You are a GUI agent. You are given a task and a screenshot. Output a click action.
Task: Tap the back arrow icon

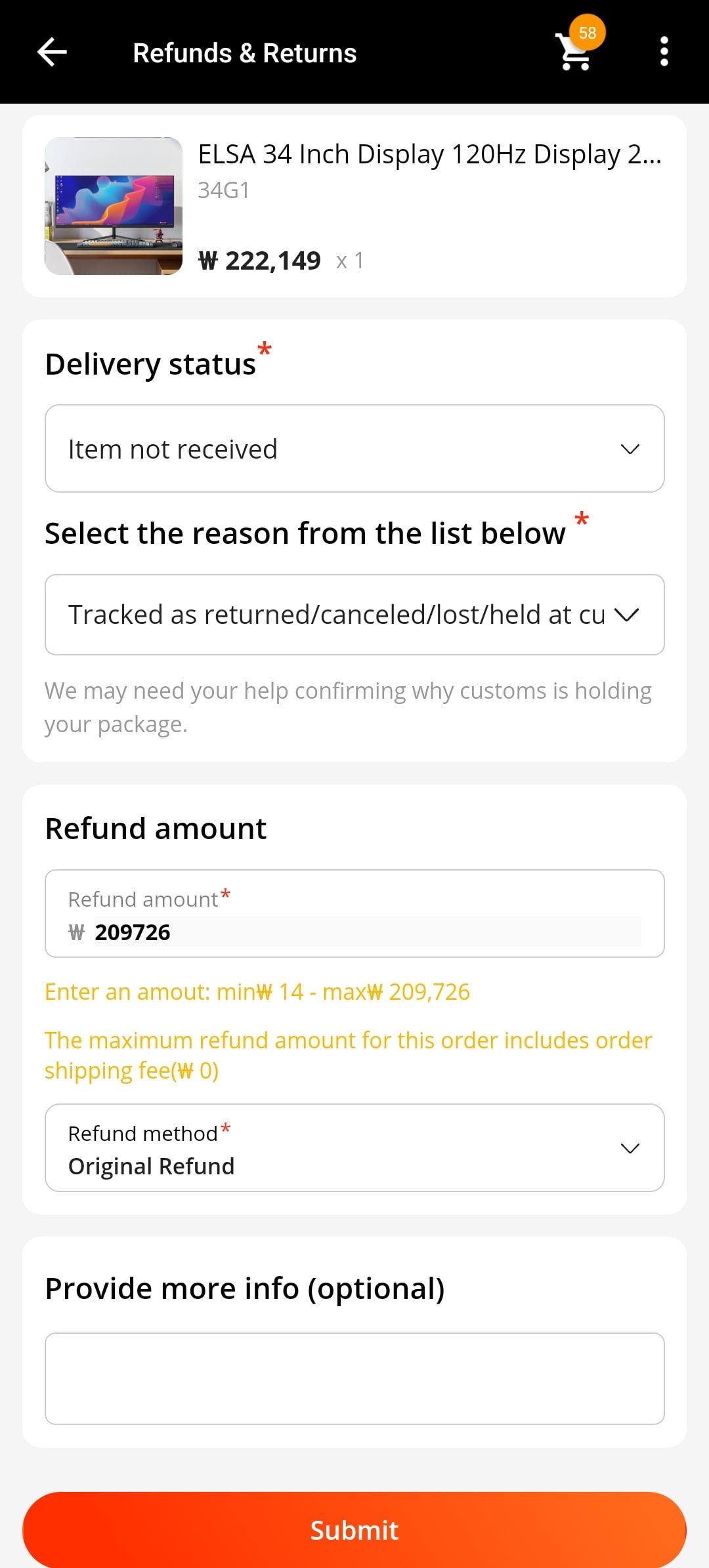[x=52, y=52]
